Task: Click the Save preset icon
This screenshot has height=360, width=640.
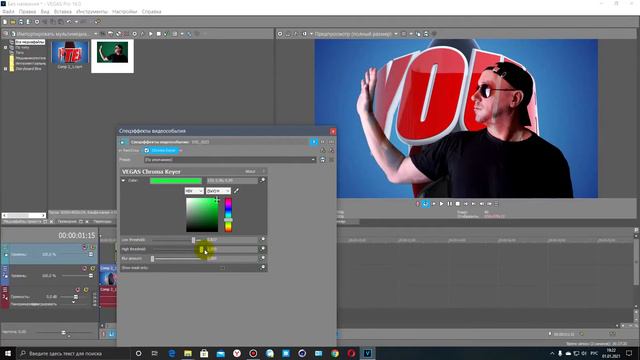Action: (322, 160)
